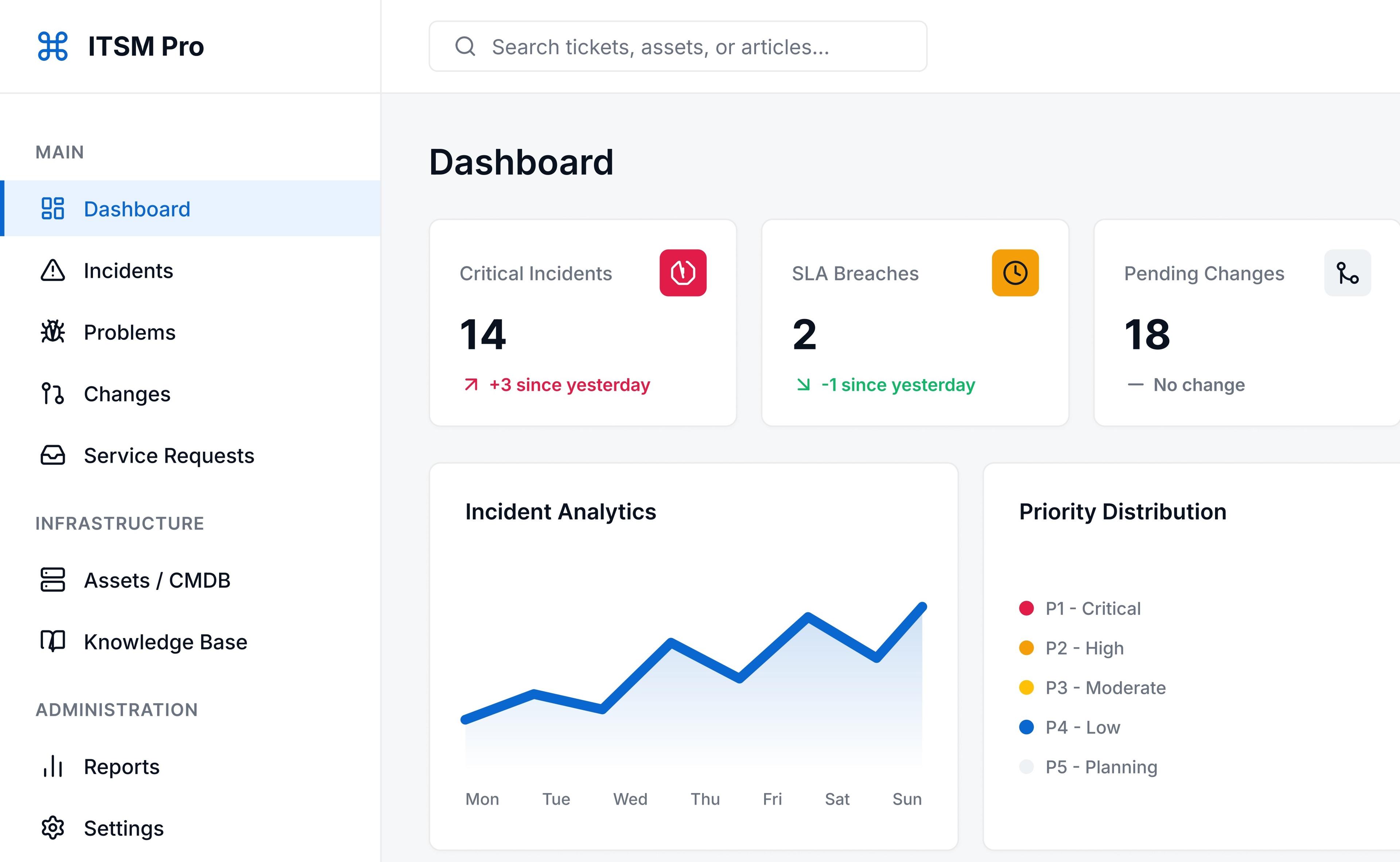Click the "-1 since yesterday" trend text
1400x862 pixels.
tap(898, 385)
